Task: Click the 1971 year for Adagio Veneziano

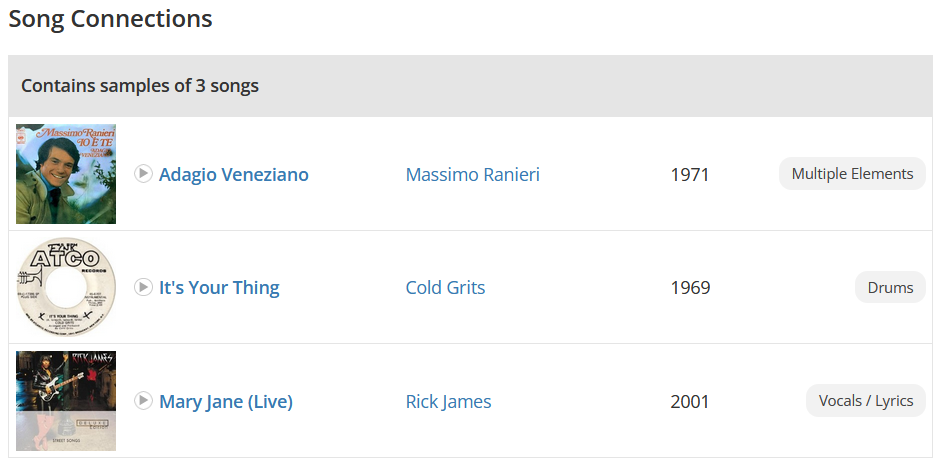Action: click(689, 175)
